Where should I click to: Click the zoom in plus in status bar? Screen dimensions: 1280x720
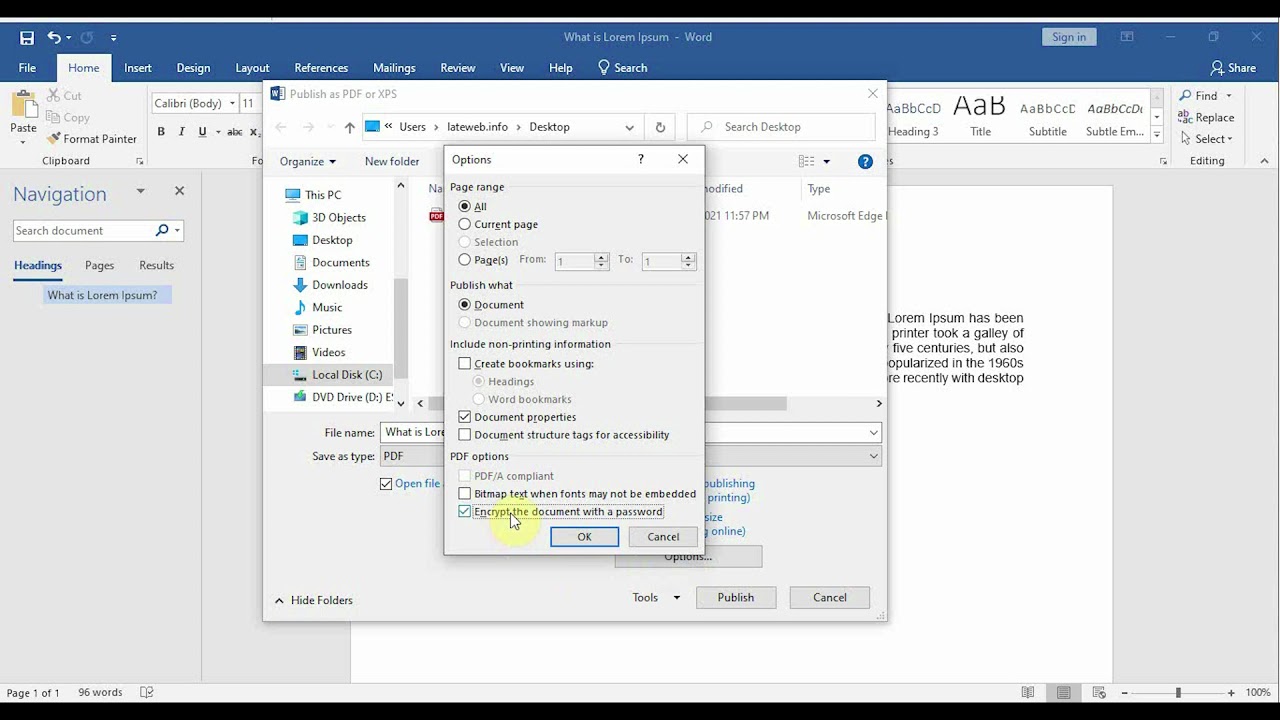point(1232,692)
